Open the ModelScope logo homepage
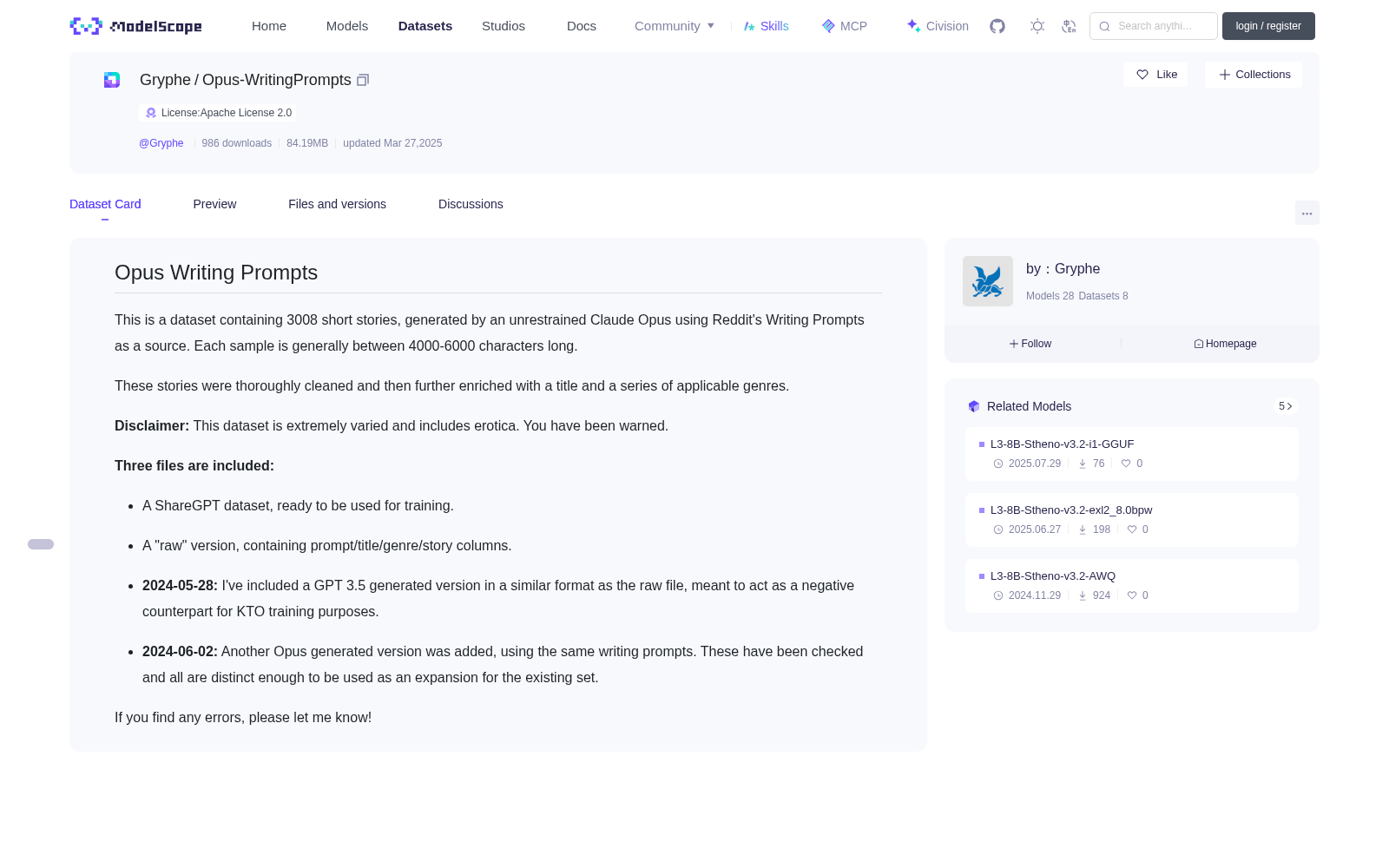The image size is (1389, 868). click(136, 26)
